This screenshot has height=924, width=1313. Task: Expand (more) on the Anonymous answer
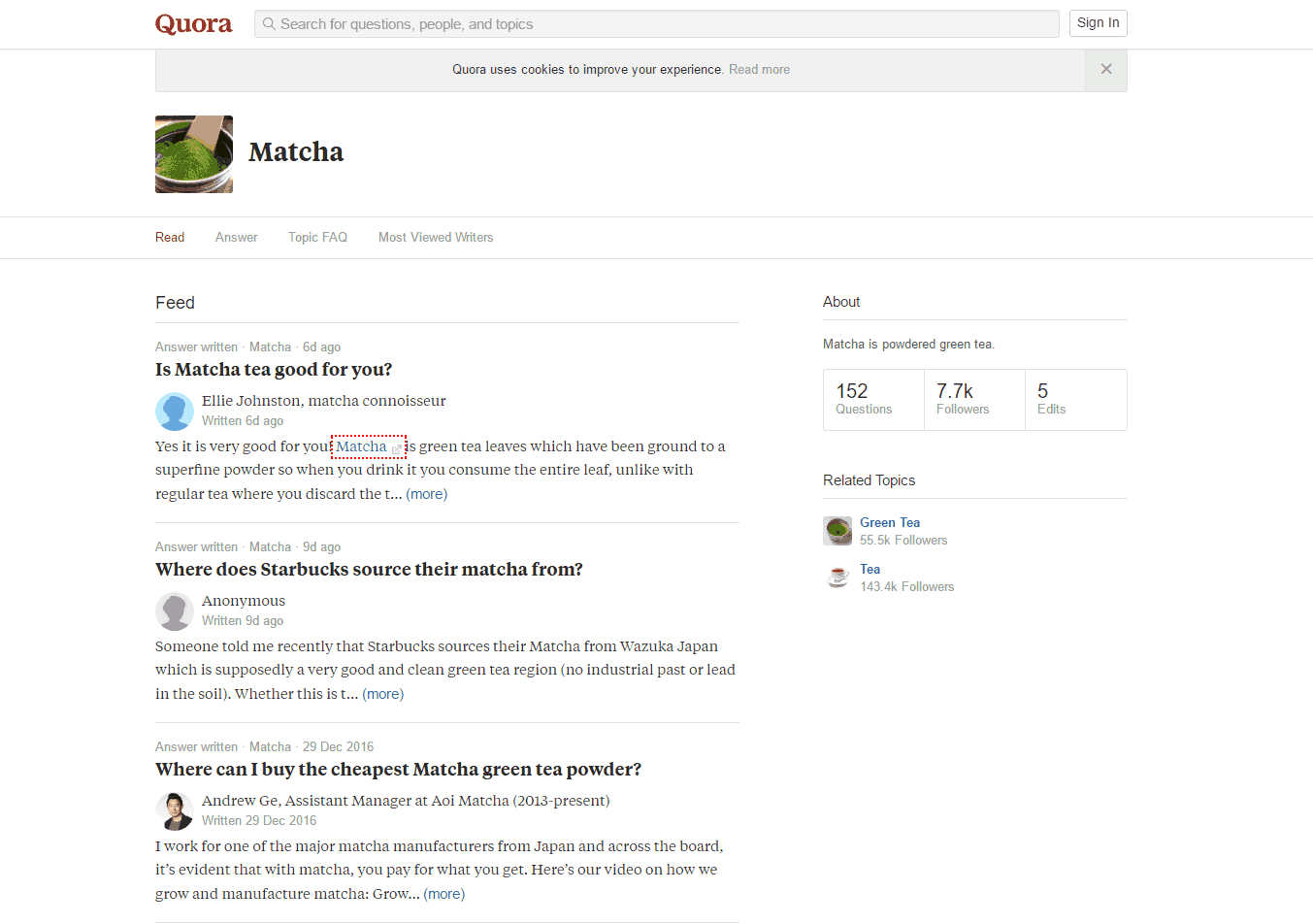[383, 694]
